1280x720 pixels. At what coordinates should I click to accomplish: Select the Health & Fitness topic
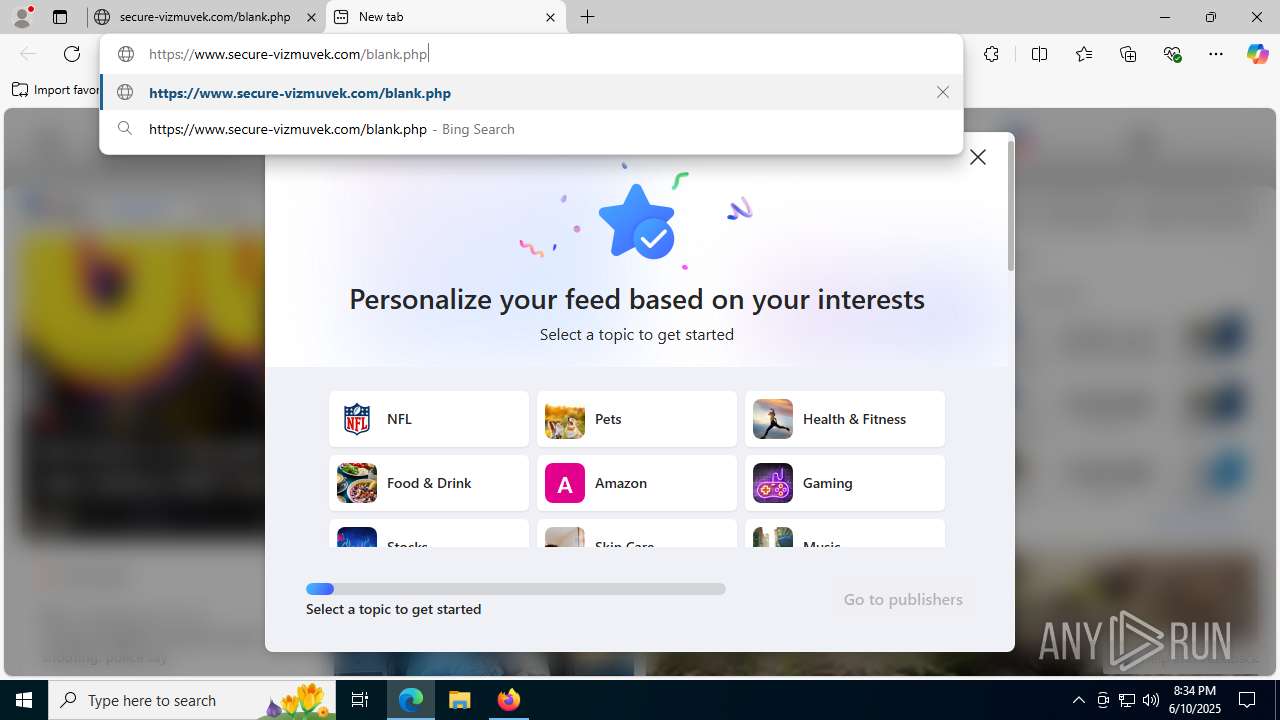(x=845, y=419)
